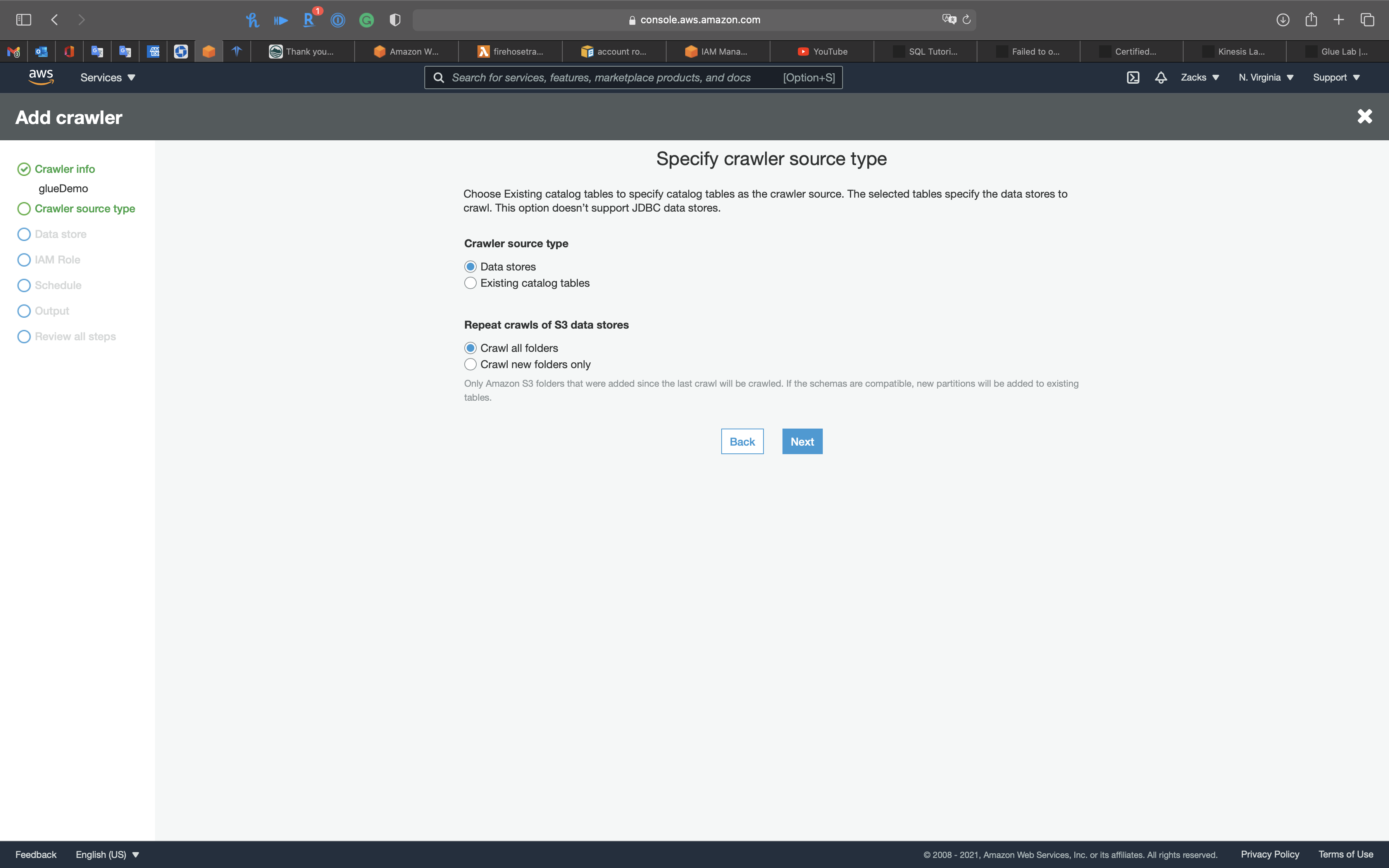
Task: Click the Safari share icon
Action: (1311, 20)
